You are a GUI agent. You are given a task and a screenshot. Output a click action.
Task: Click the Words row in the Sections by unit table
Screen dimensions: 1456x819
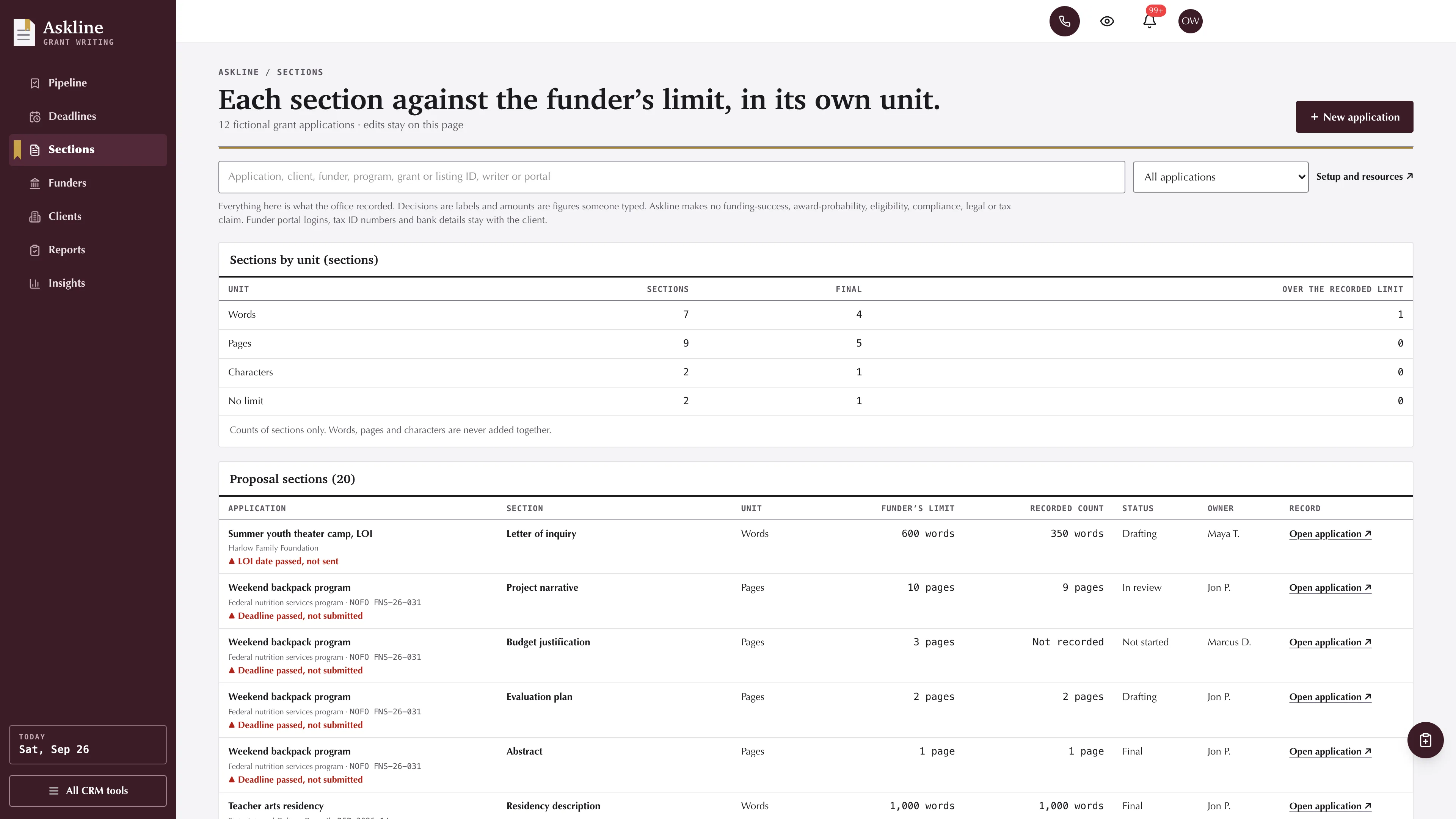(x=816, y=315)
